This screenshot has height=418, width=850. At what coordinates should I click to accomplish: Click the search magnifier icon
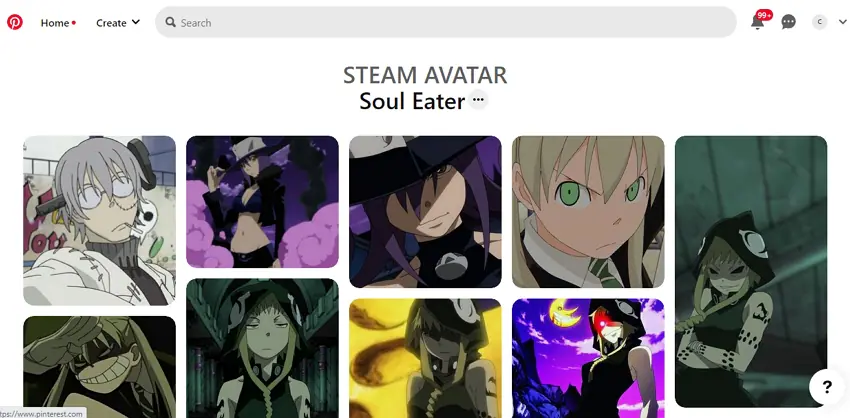tap(170, 22)
